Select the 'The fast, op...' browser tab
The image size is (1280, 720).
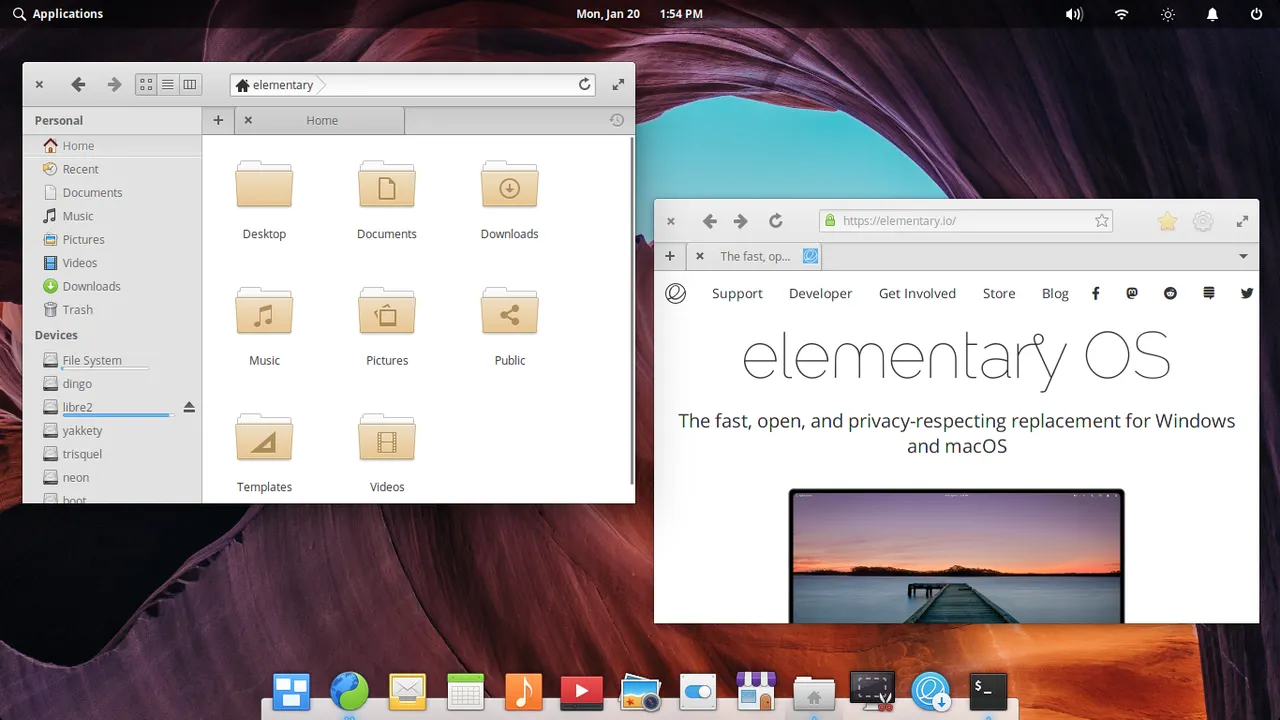756,256
